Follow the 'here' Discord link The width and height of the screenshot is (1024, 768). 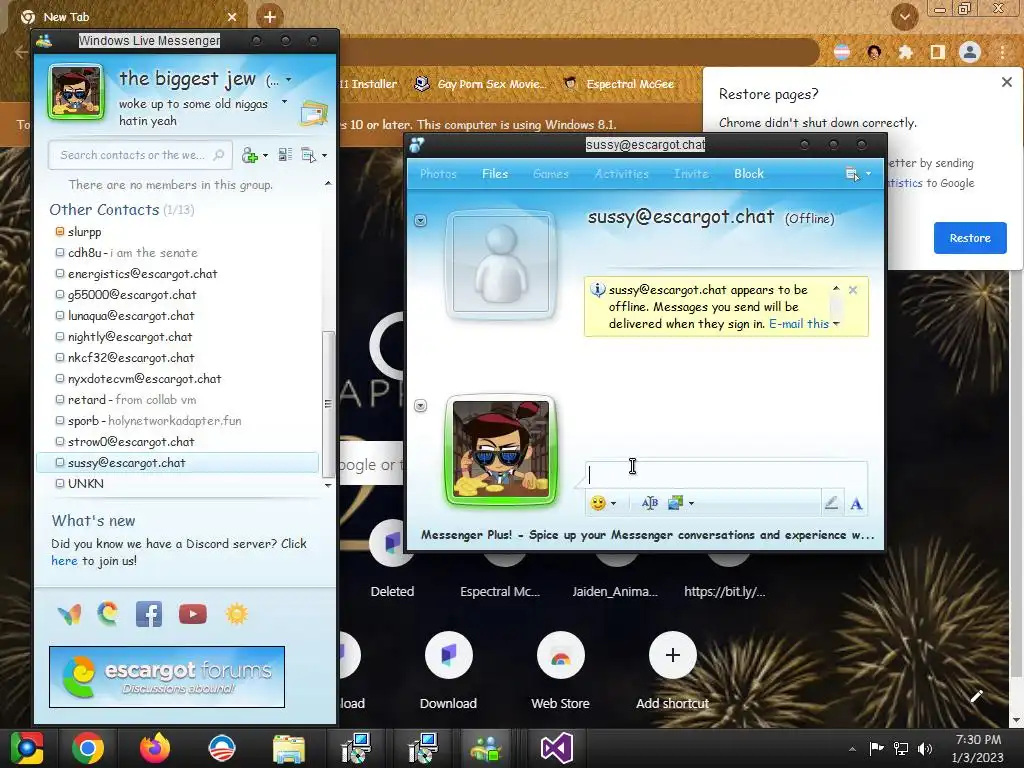[64, 561]
